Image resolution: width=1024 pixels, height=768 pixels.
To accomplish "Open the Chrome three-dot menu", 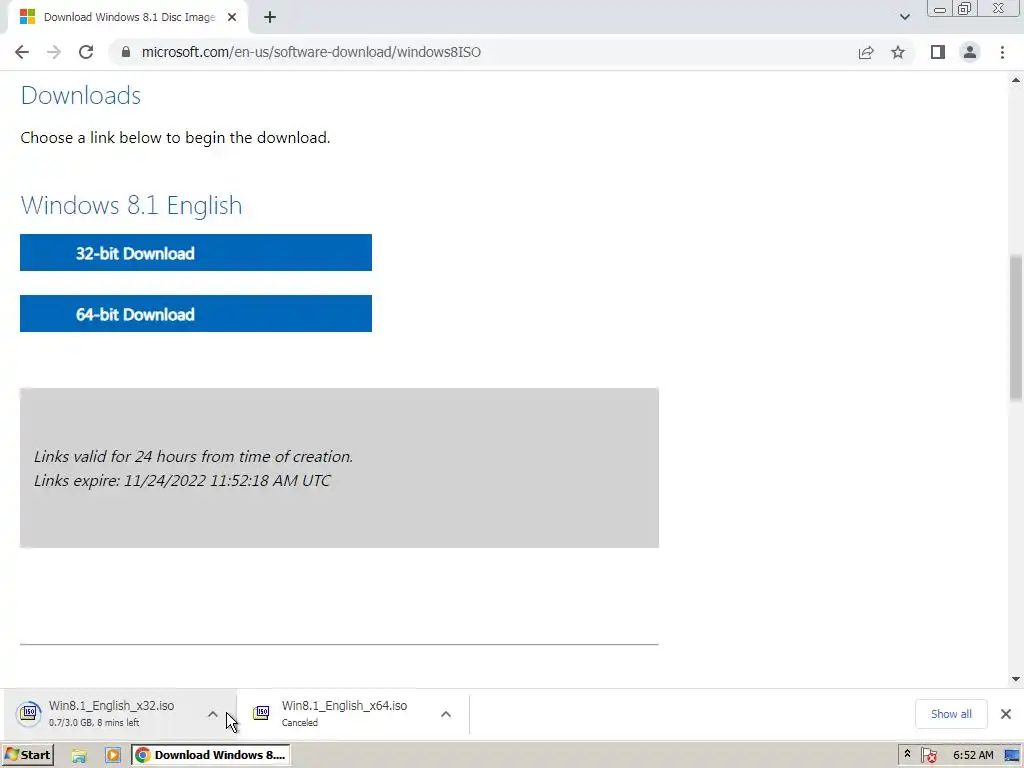I will coord(1002,52).
